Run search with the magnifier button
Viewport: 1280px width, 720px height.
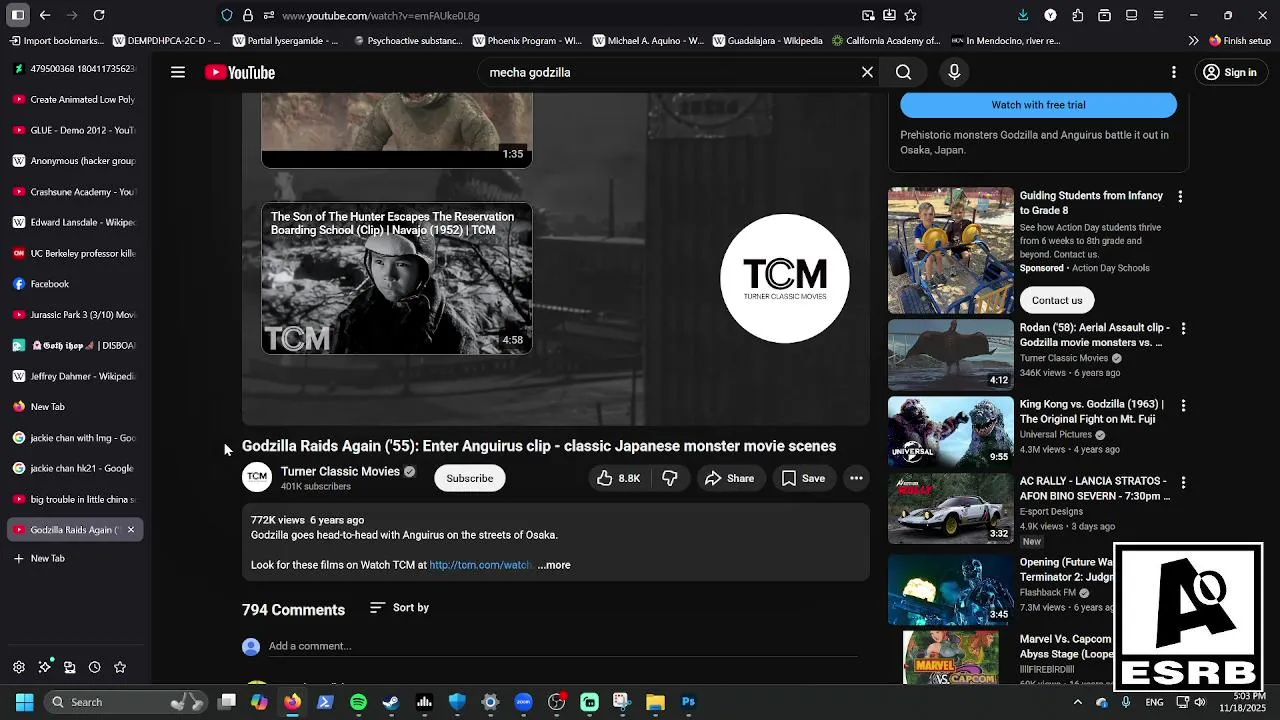903,72
